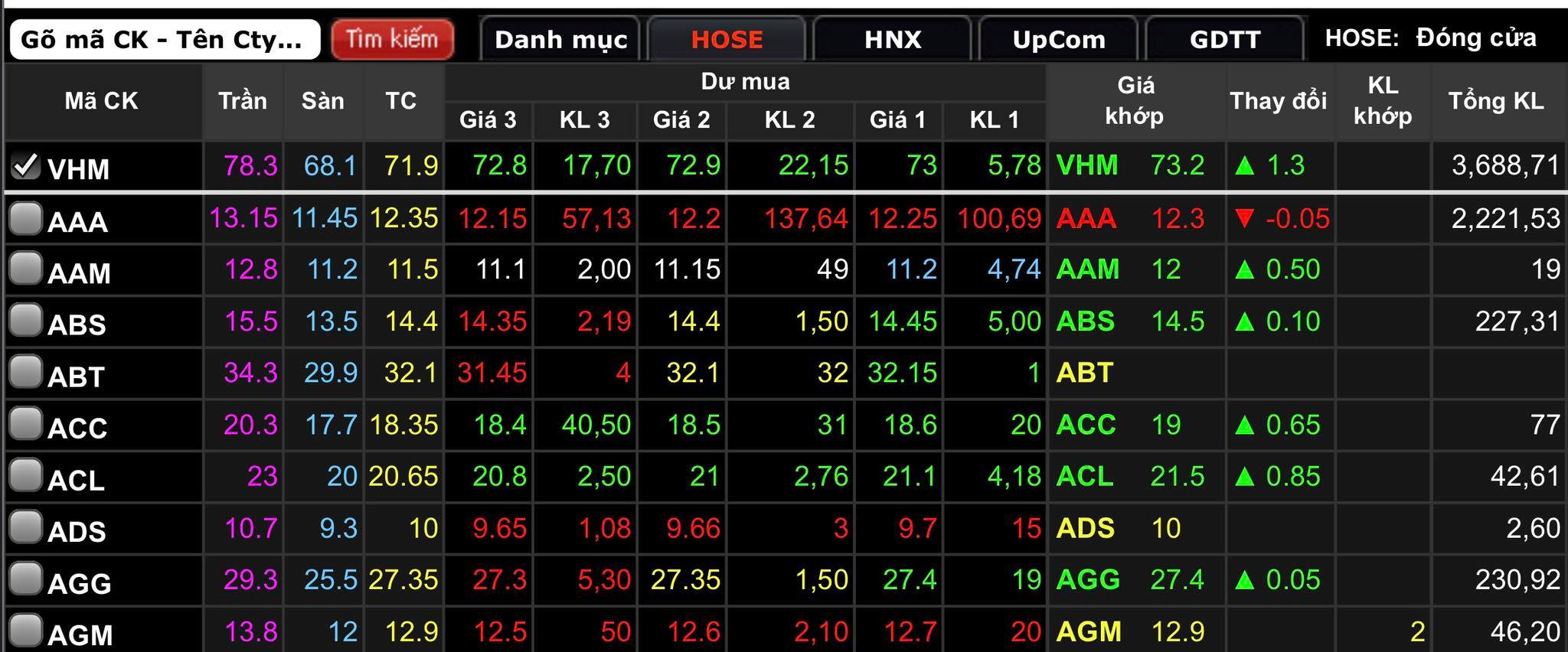Click the KL khớp column header
Screen dimensions: 1568x652
(1383, 101)
